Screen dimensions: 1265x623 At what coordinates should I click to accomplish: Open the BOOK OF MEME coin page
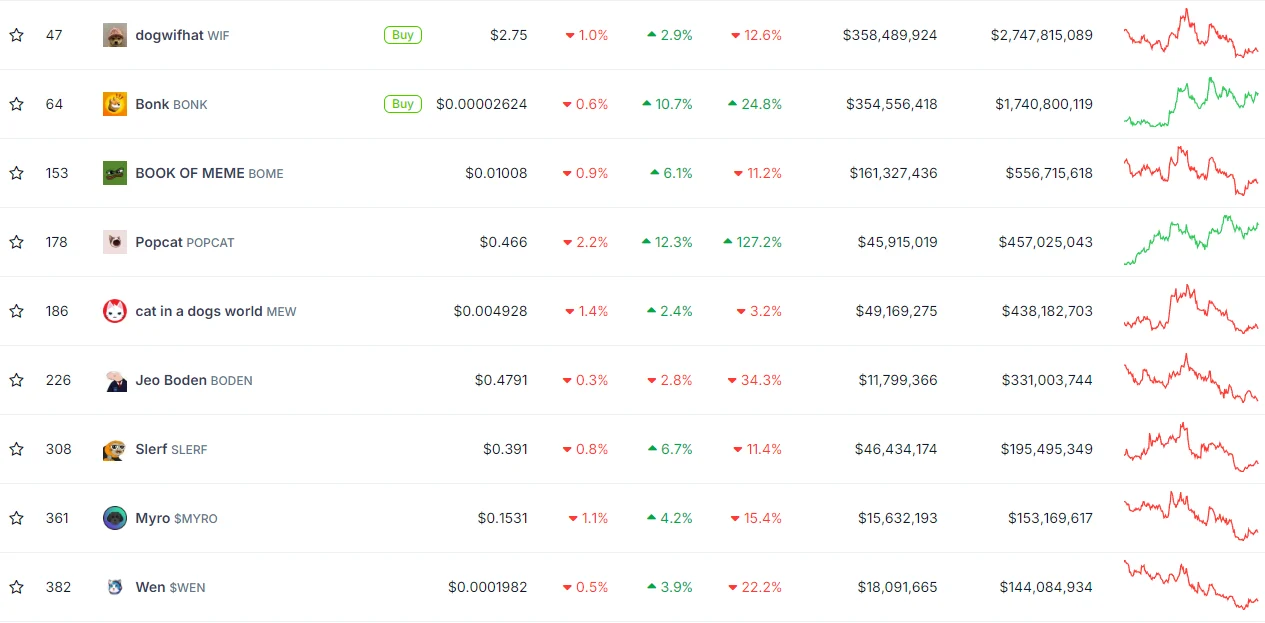[190, 173]
